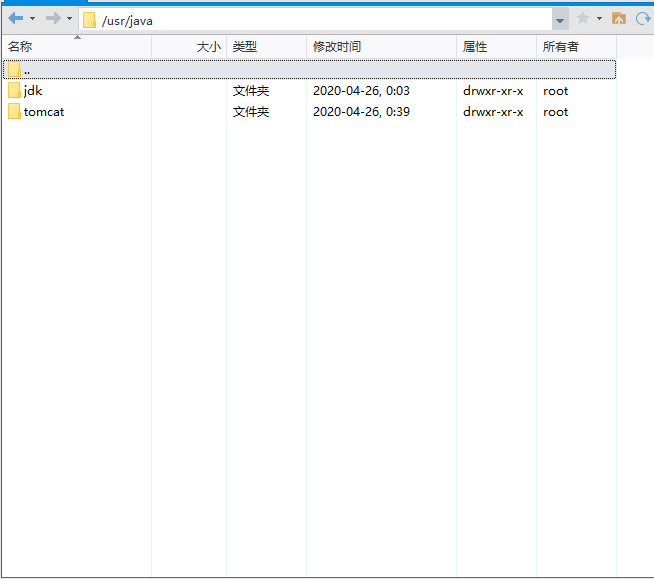The image size is (654, 579).
Task: Click the date 2020-04-26, 0:39
Action: click(361, 112)
